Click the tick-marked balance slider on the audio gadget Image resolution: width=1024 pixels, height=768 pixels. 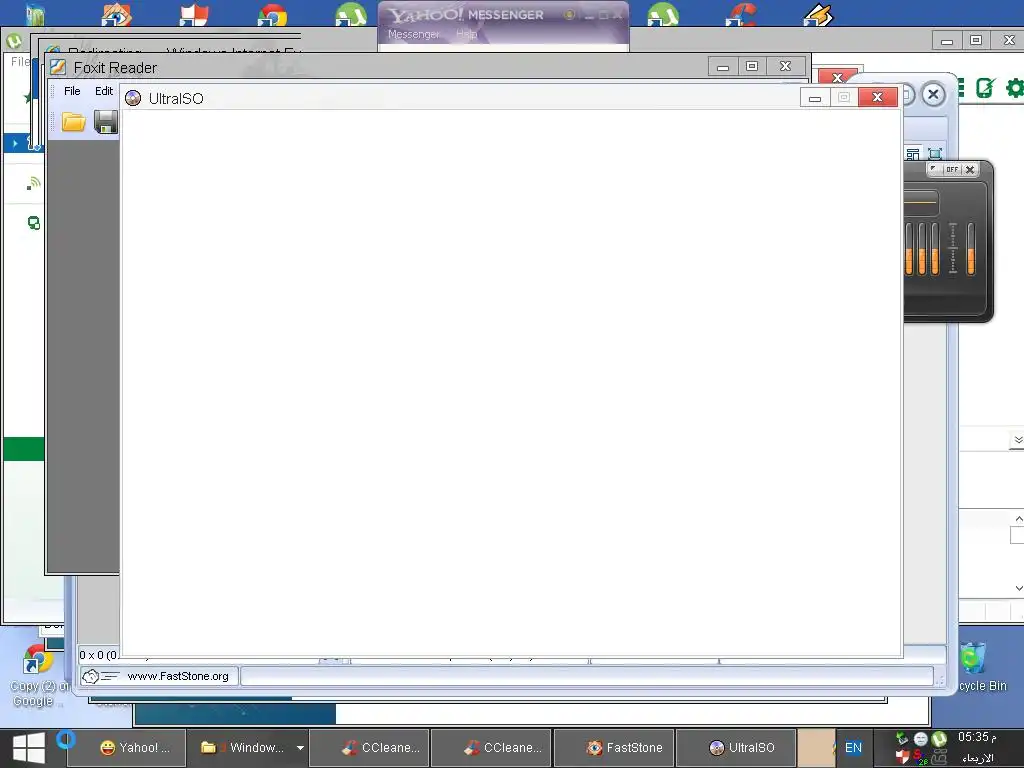click(953, 248)
